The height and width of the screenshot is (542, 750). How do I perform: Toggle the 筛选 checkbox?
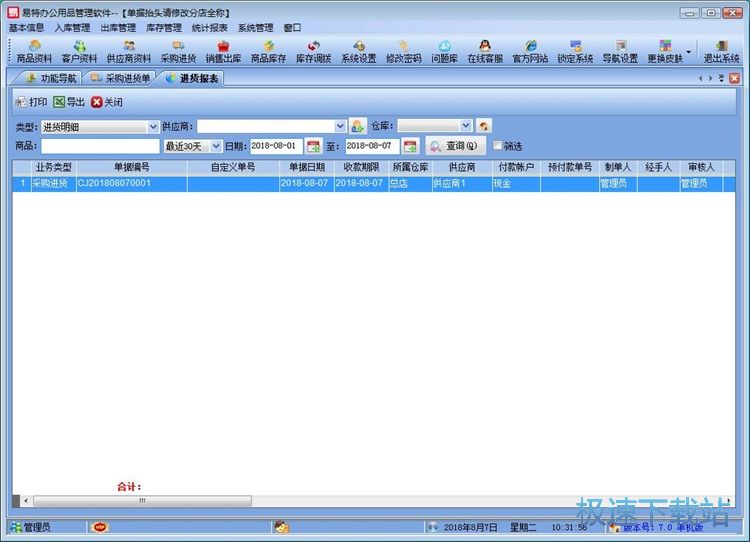[498, 145]
